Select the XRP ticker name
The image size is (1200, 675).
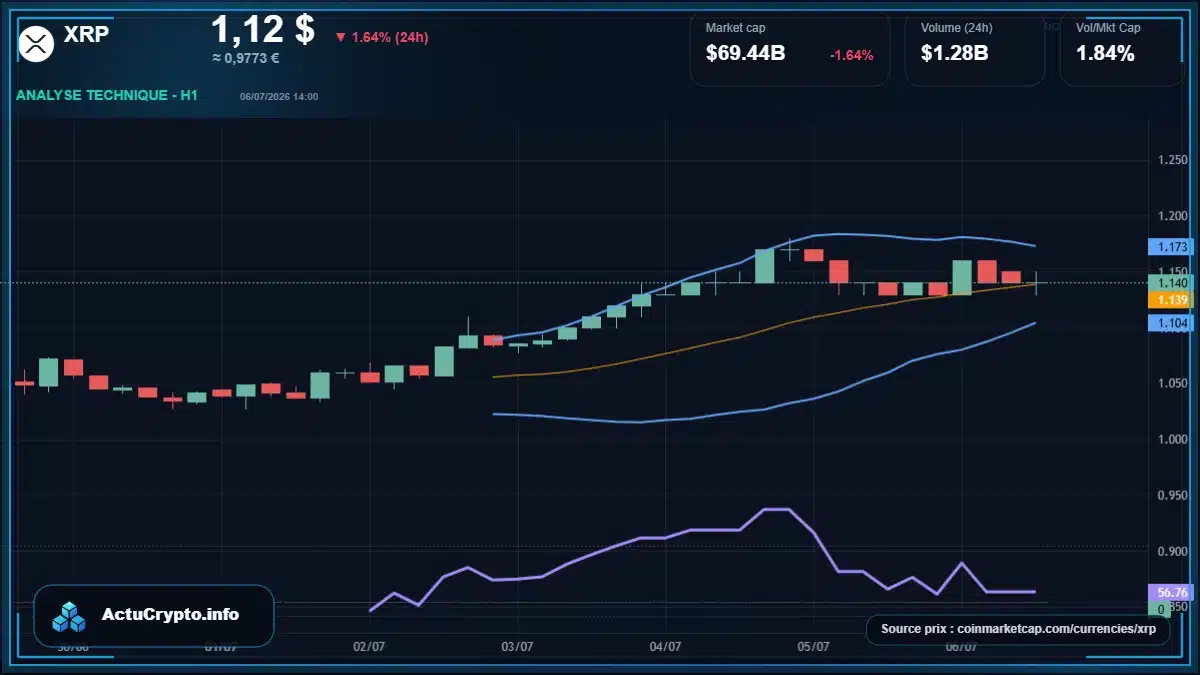[x=86, y=36]
